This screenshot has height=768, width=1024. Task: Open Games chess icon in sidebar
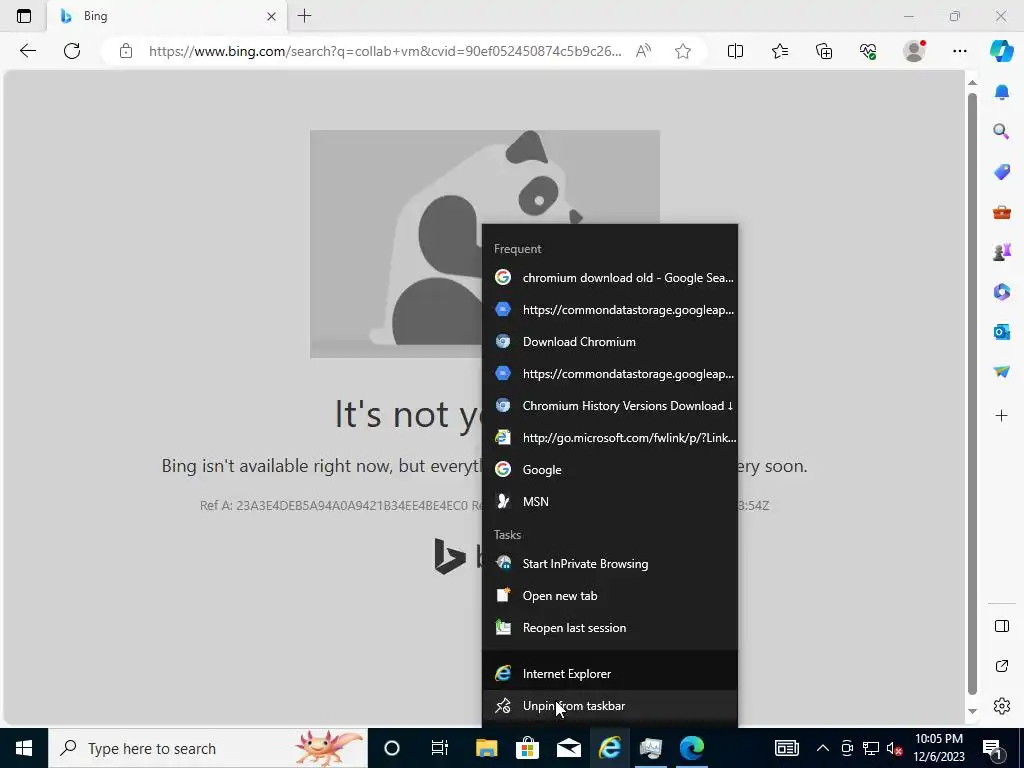1002,251
